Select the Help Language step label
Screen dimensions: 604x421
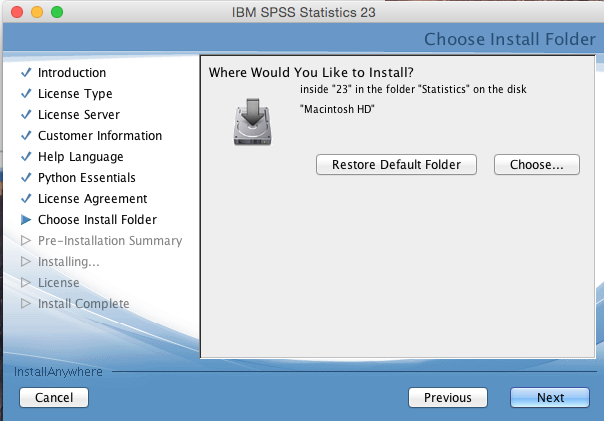point(81,157)
